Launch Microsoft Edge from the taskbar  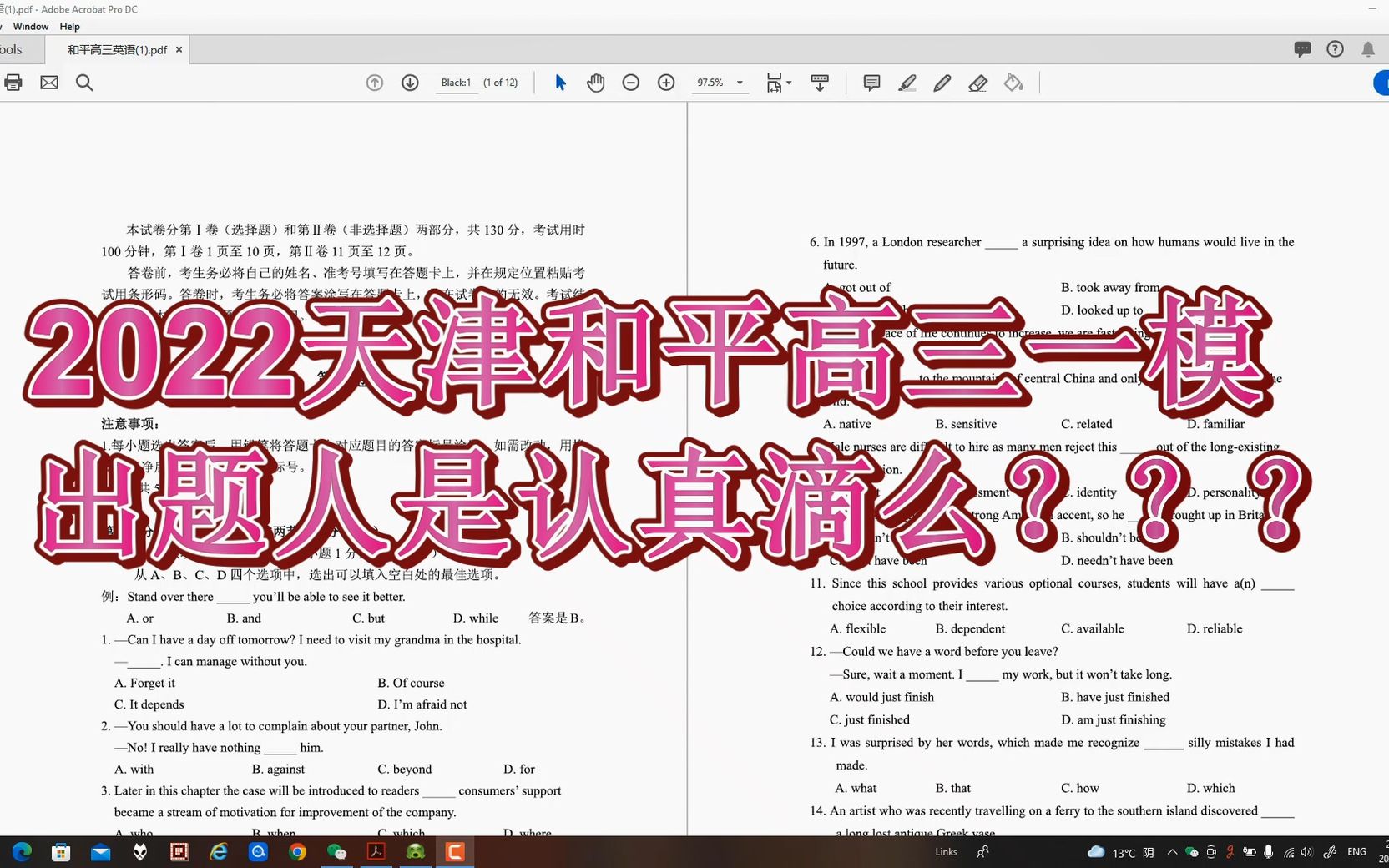(22, 852)
